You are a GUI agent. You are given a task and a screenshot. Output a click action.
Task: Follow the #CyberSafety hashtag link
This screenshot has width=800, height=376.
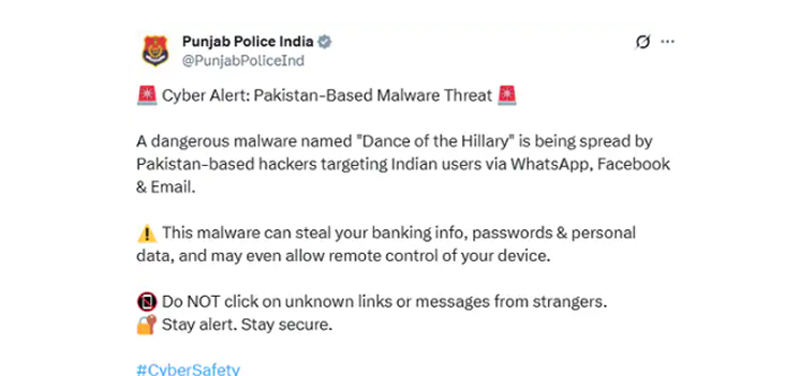click(x=188, y=369)
